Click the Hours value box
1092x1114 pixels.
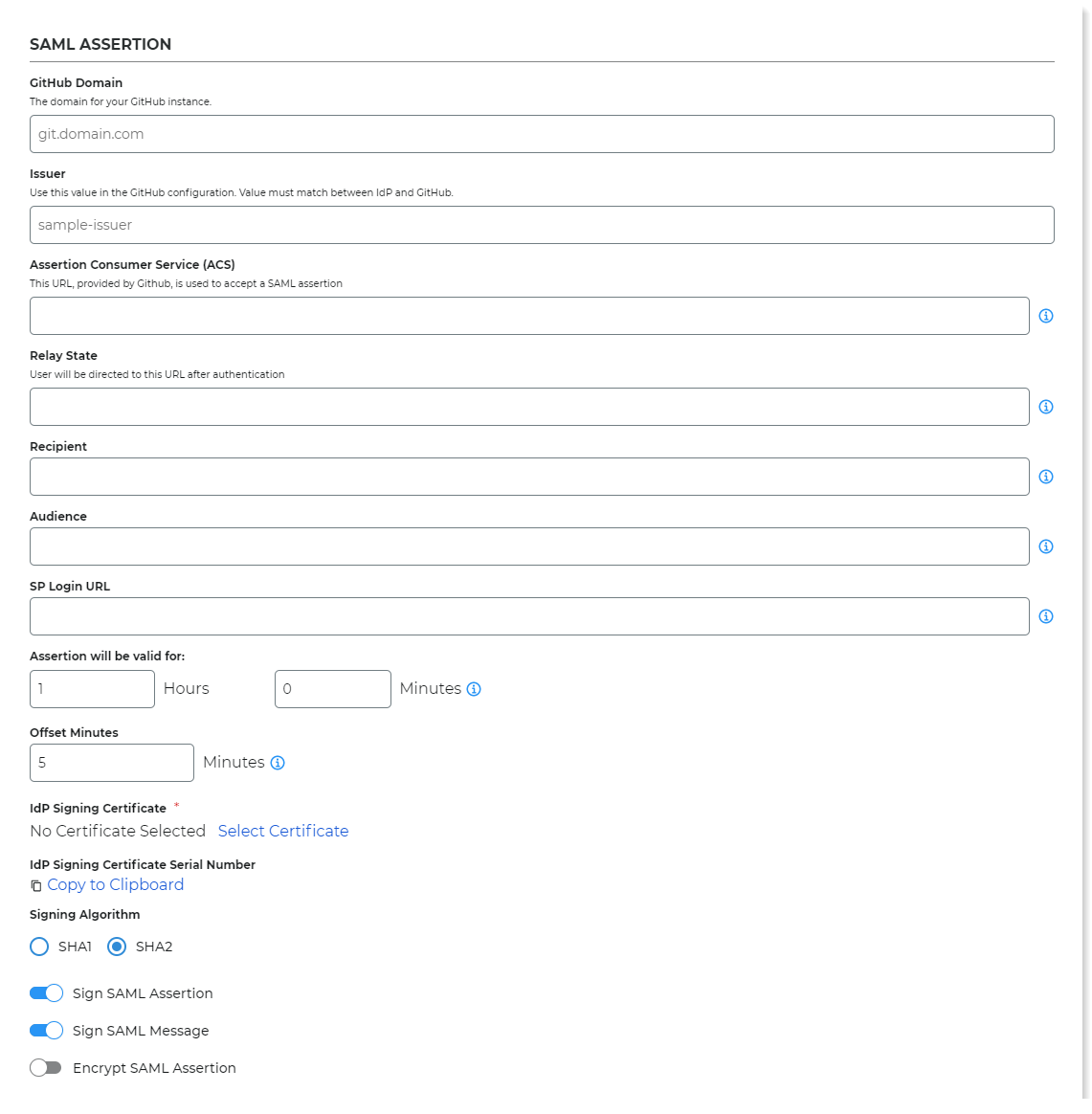pos(92,688)
